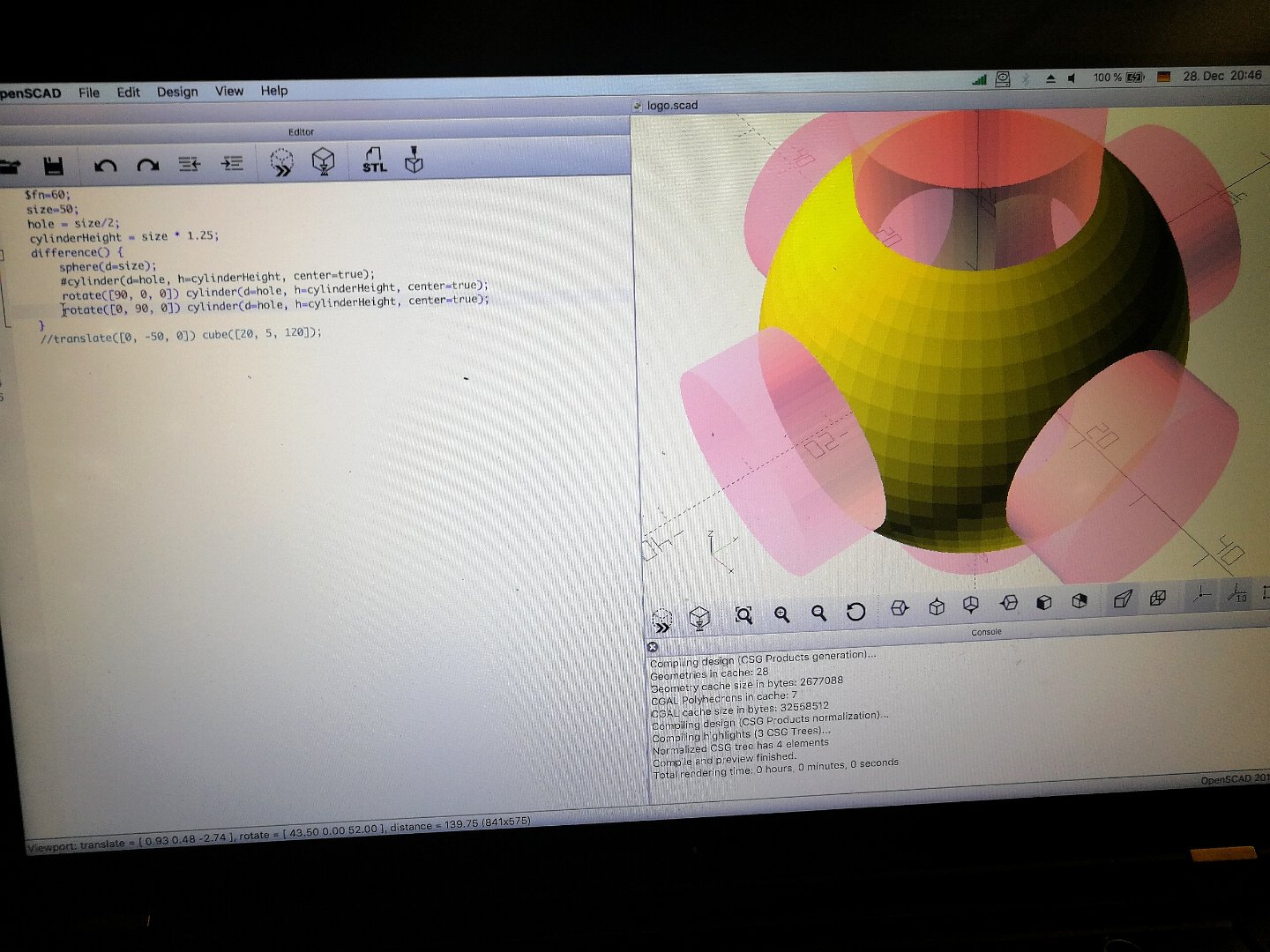The image size is (1270, 952).
Task: Place cursor on the line '$fn=60;'
Action: (x=48, y=195)
